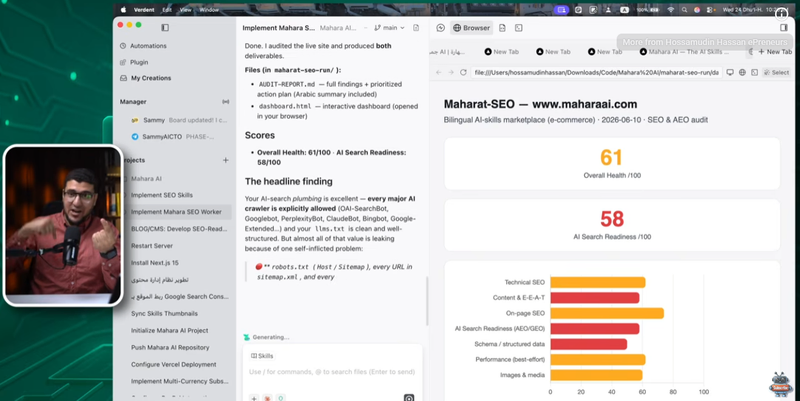Click the On-page SEO bar in chart
800x401 pixels.
tap(607, 313)
